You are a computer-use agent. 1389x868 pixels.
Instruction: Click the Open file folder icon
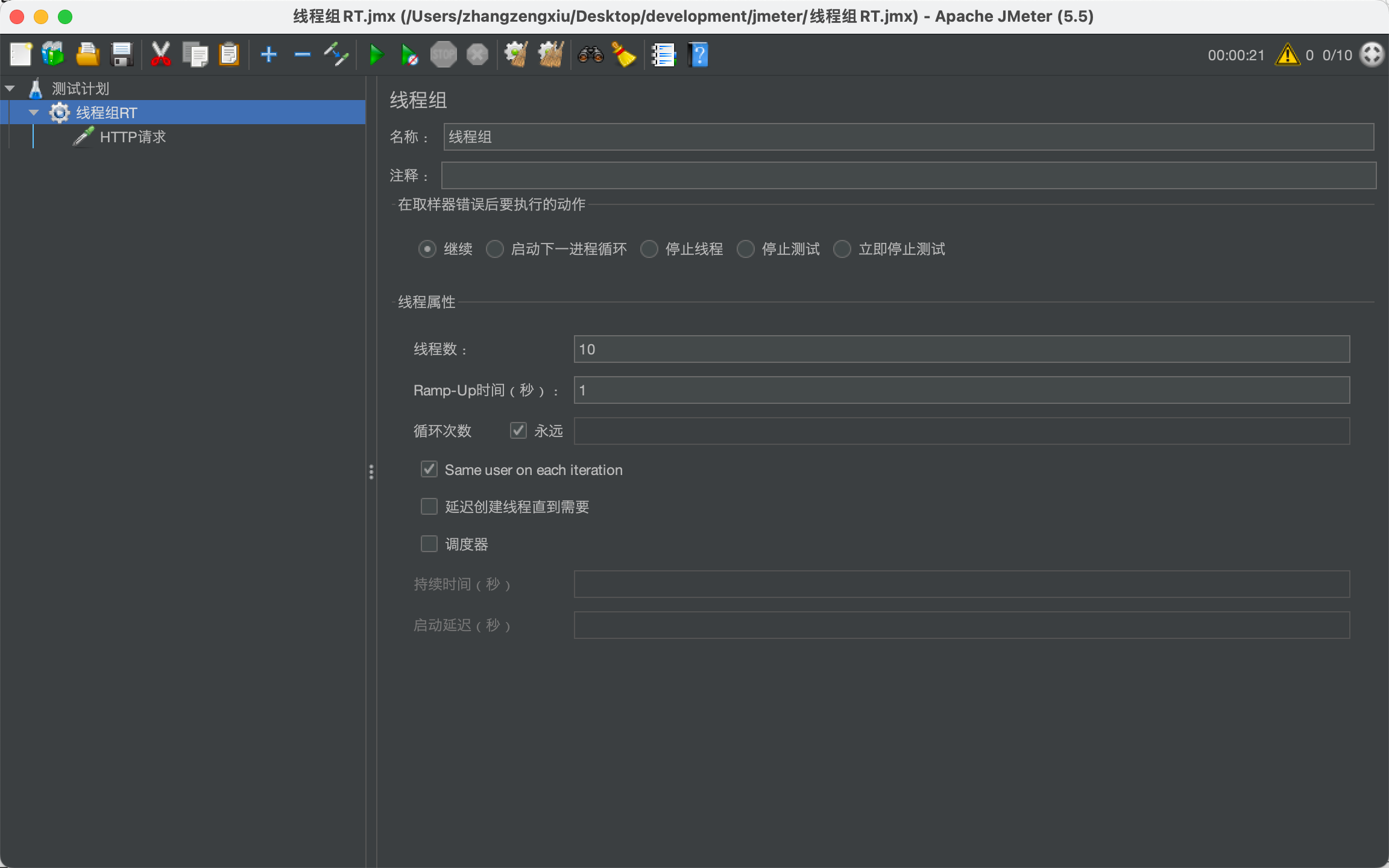coord(88,55)
